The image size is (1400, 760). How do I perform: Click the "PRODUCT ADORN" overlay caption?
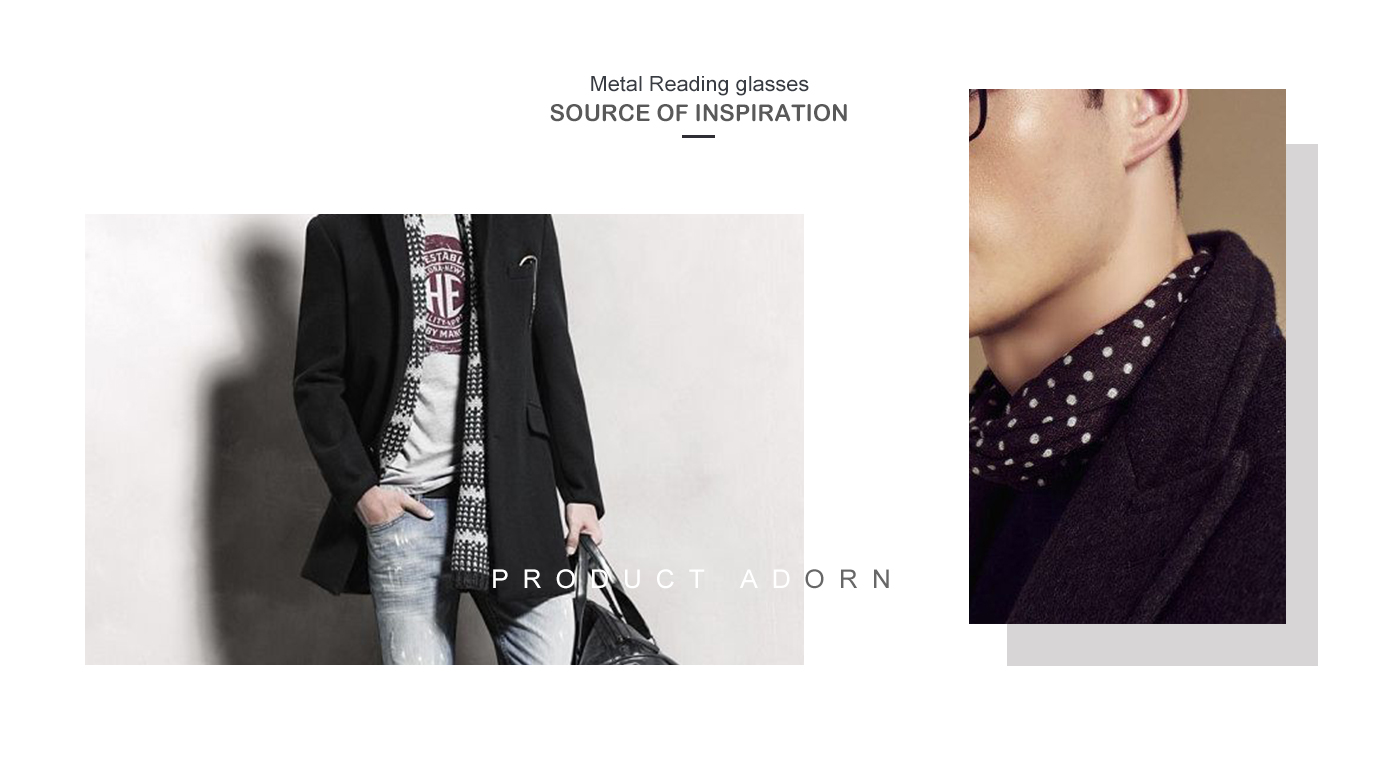tap(693, 579)
